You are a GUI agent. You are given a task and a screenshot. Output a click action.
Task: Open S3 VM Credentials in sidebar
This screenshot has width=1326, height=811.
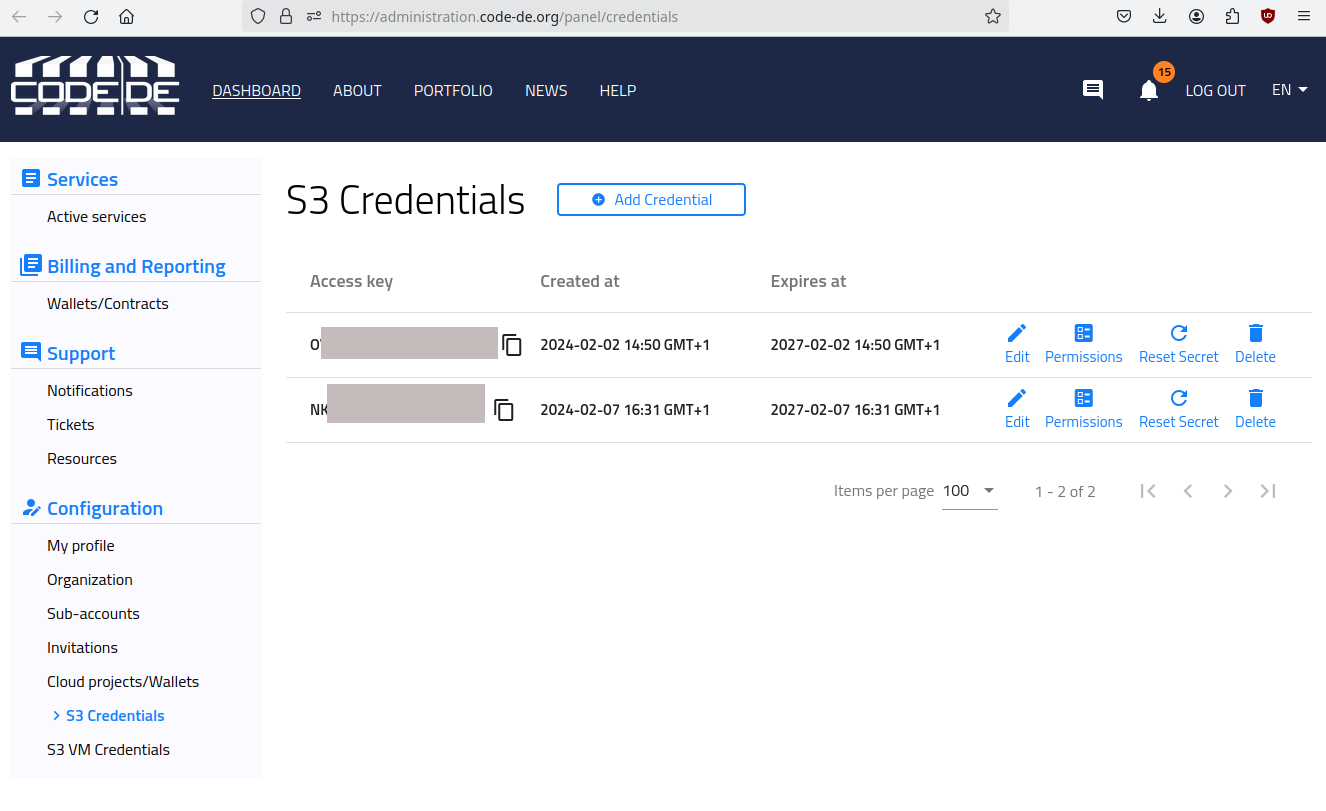coord(108,750)
